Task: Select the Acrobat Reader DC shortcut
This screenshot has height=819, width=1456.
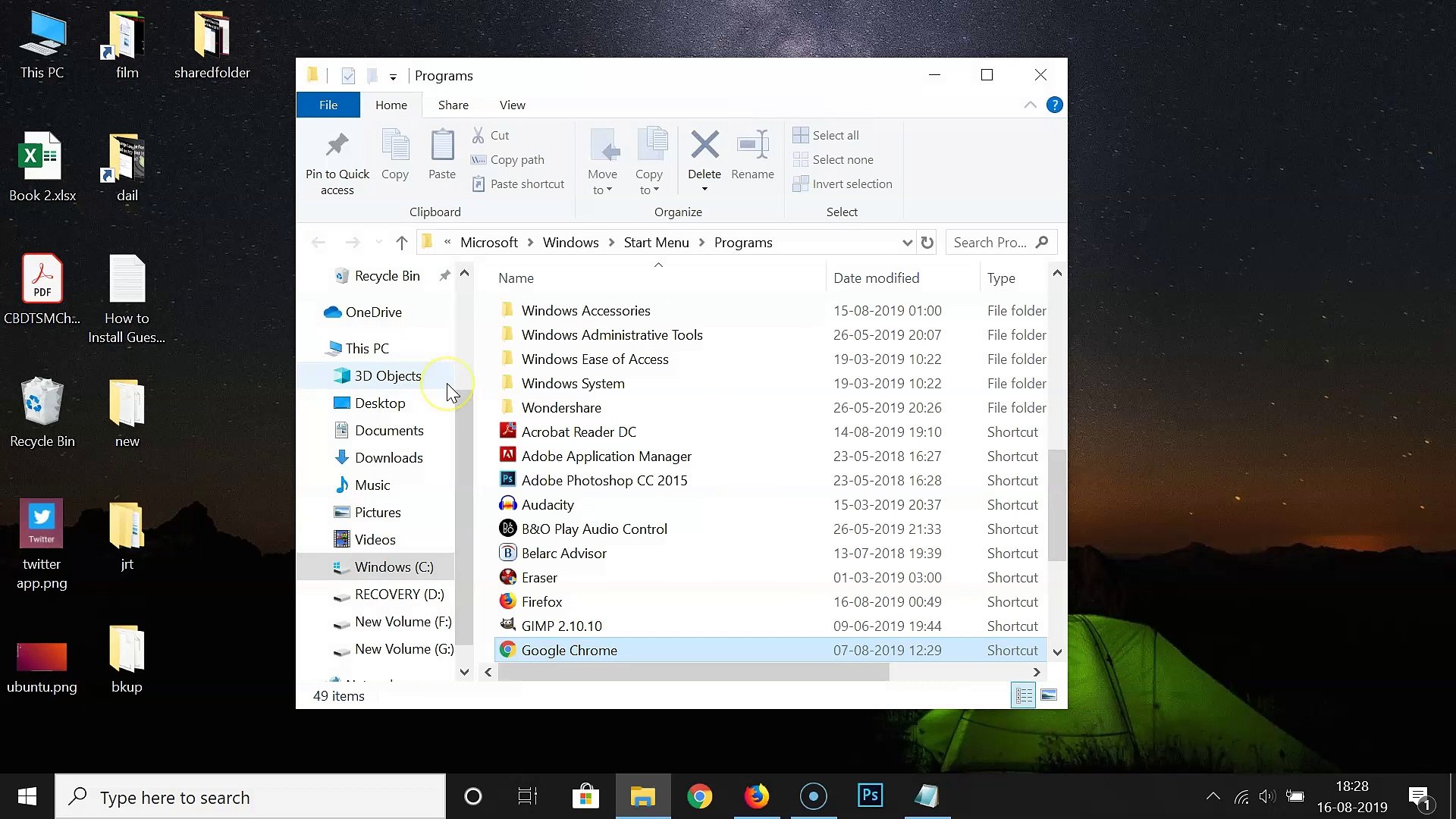Action: click(x=579, y=431)
